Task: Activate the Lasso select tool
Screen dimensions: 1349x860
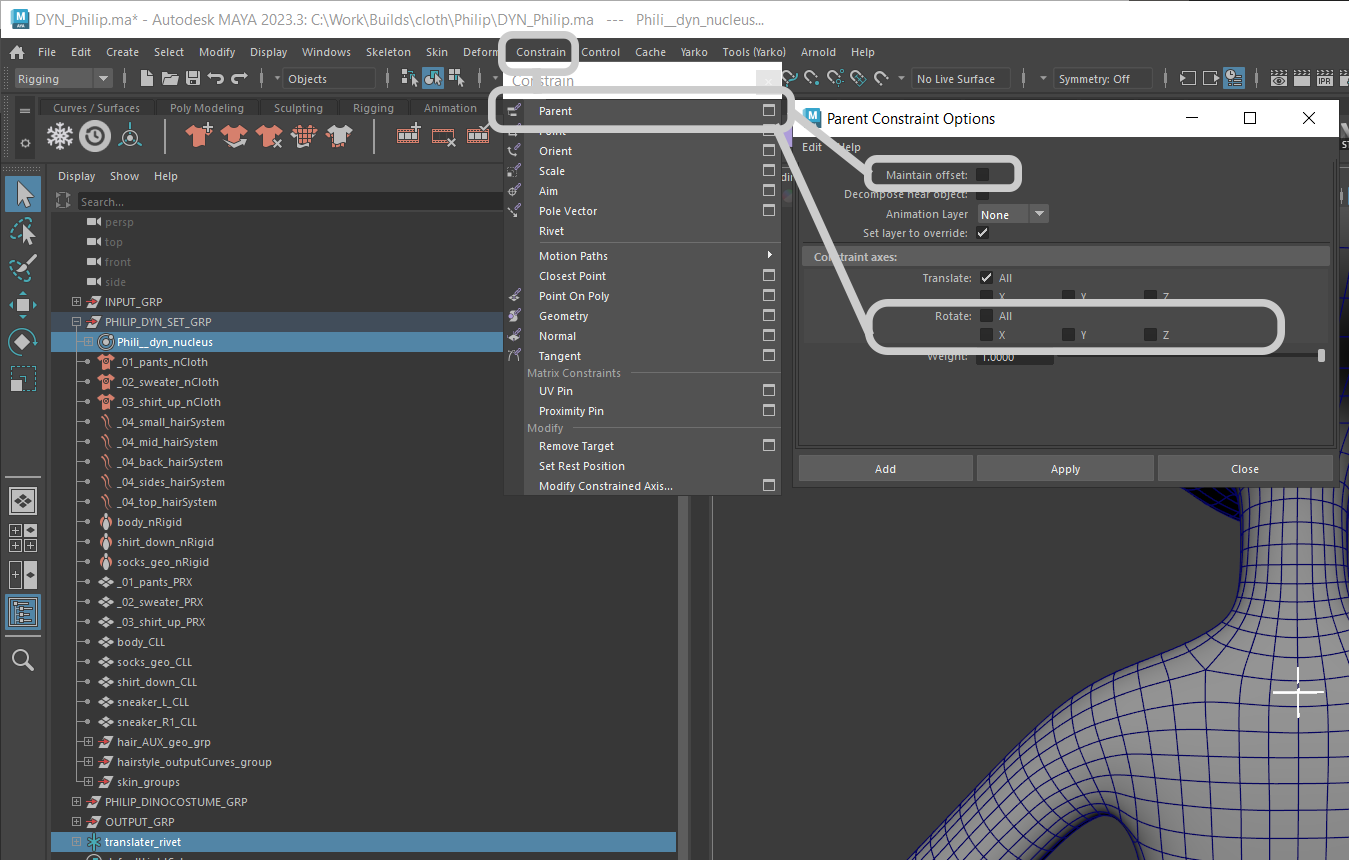Action: (x=23, y=232)
